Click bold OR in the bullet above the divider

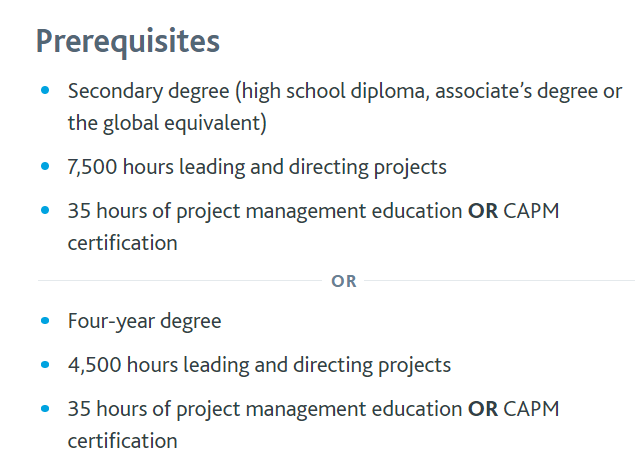point(483,211)
